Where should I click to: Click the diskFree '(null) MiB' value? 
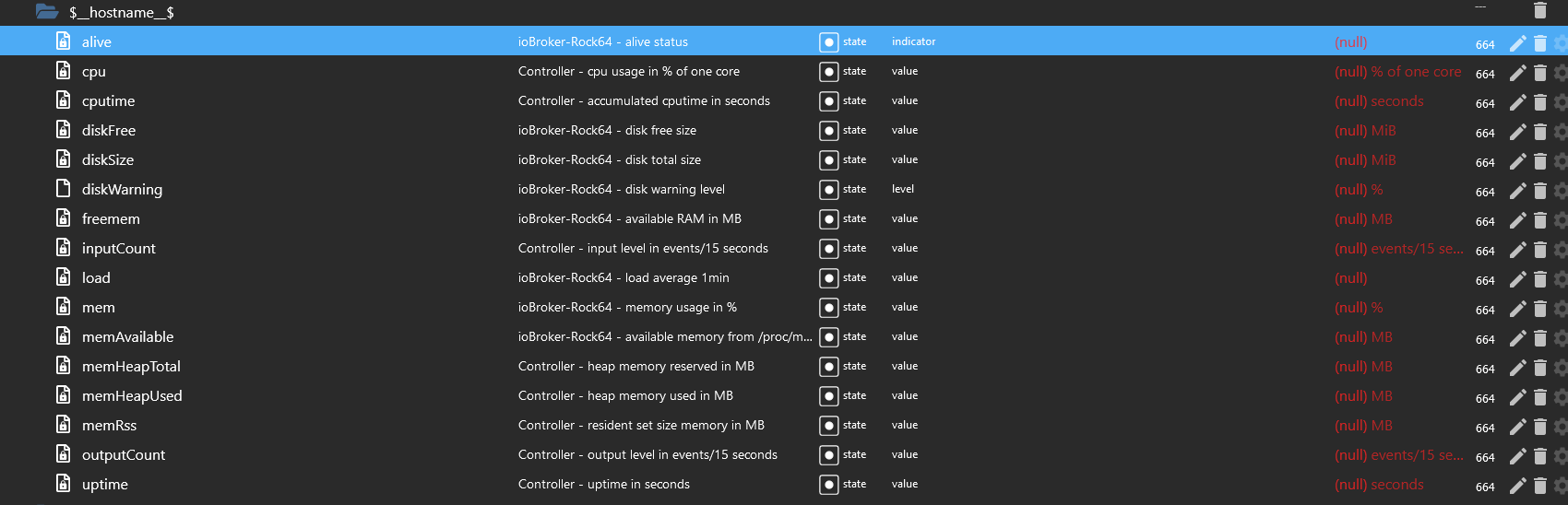coord(1365,131)
